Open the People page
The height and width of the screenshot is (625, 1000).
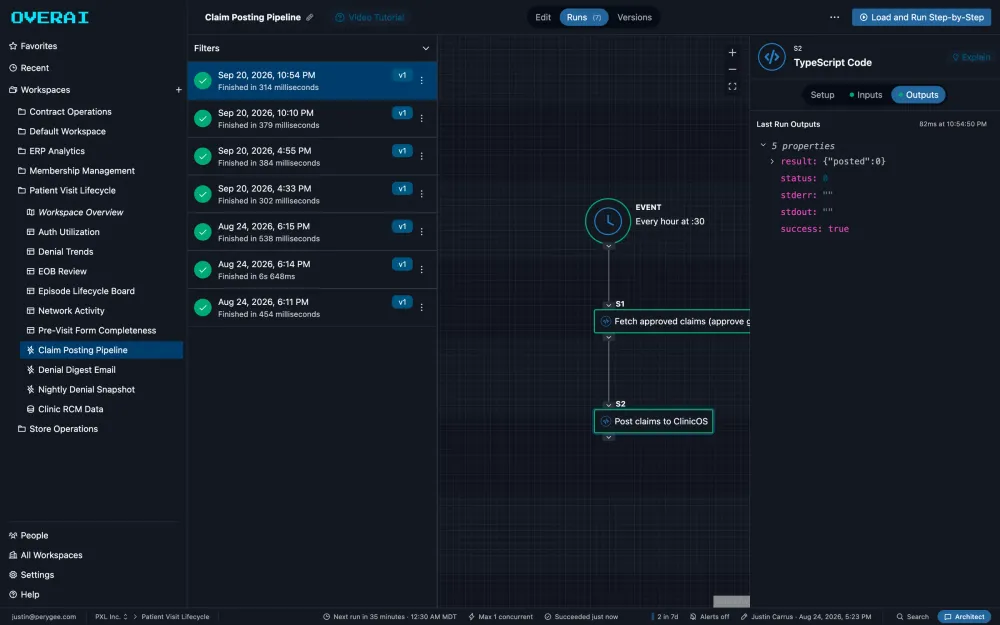click(x=29, y=535)
